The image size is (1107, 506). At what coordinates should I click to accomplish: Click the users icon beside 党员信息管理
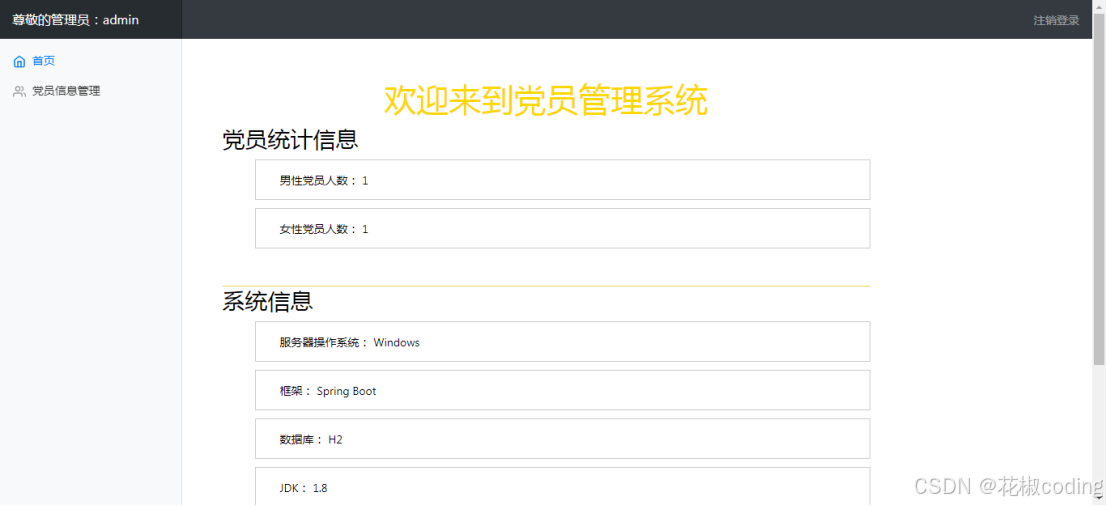pyautogui.click(x=19, y=91)
